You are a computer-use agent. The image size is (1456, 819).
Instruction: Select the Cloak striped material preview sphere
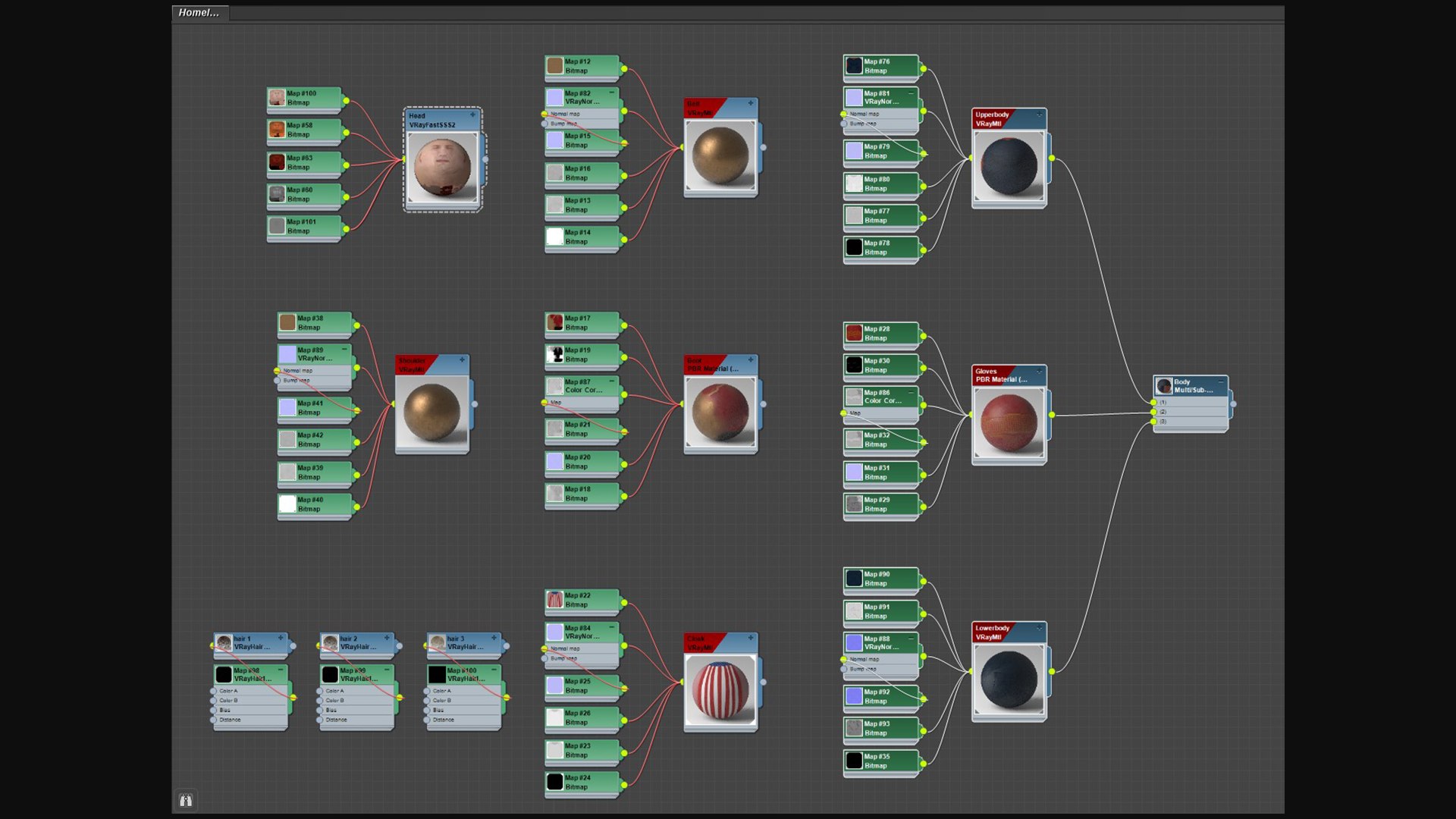point(720,690)
